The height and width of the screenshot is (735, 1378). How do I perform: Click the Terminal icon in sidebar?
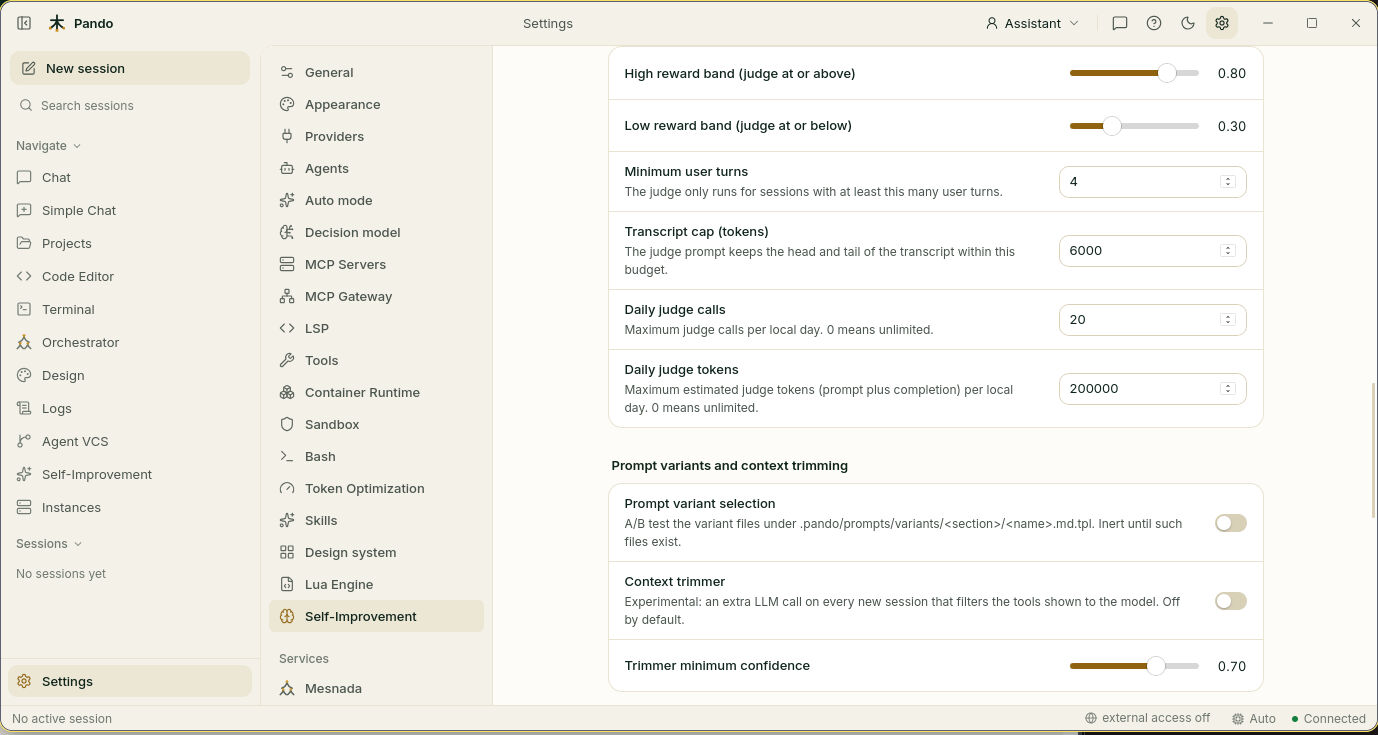(24, 309)
